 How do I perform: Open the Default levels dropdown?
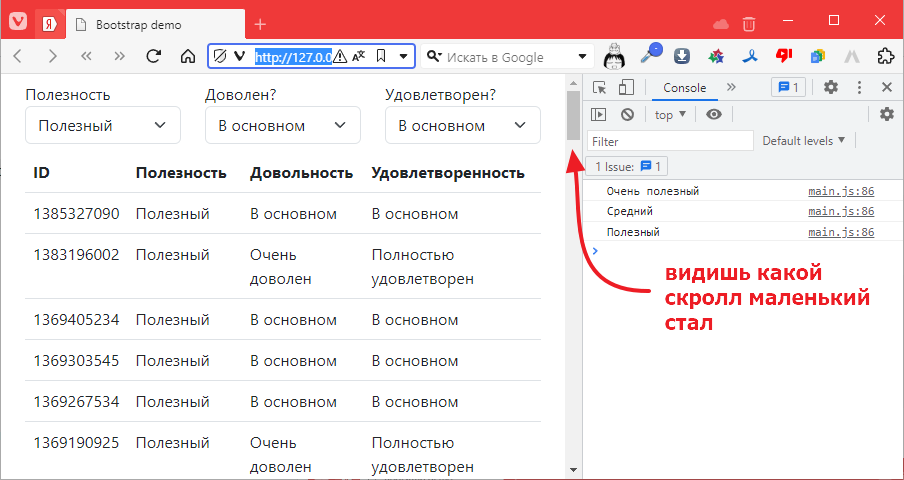tap(803, 141)
